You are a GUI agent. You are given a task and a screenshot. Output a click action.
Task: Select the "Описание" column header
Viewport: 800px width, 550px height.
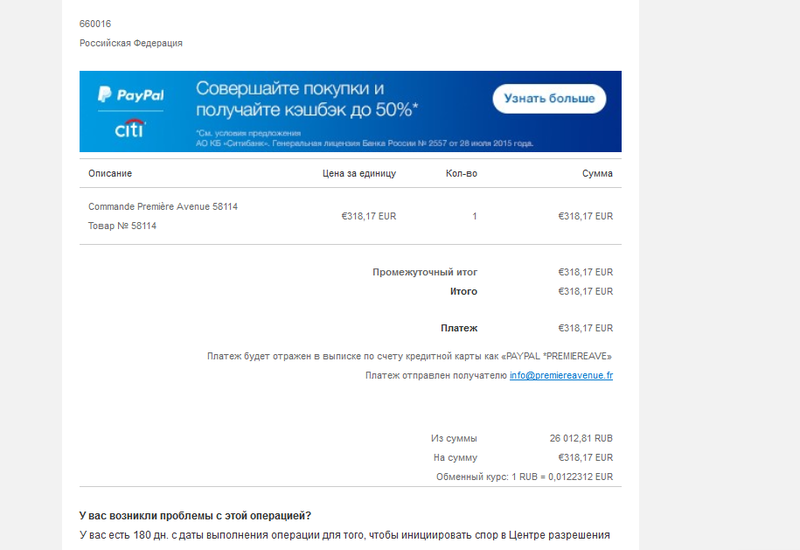[x=110, y=173]
